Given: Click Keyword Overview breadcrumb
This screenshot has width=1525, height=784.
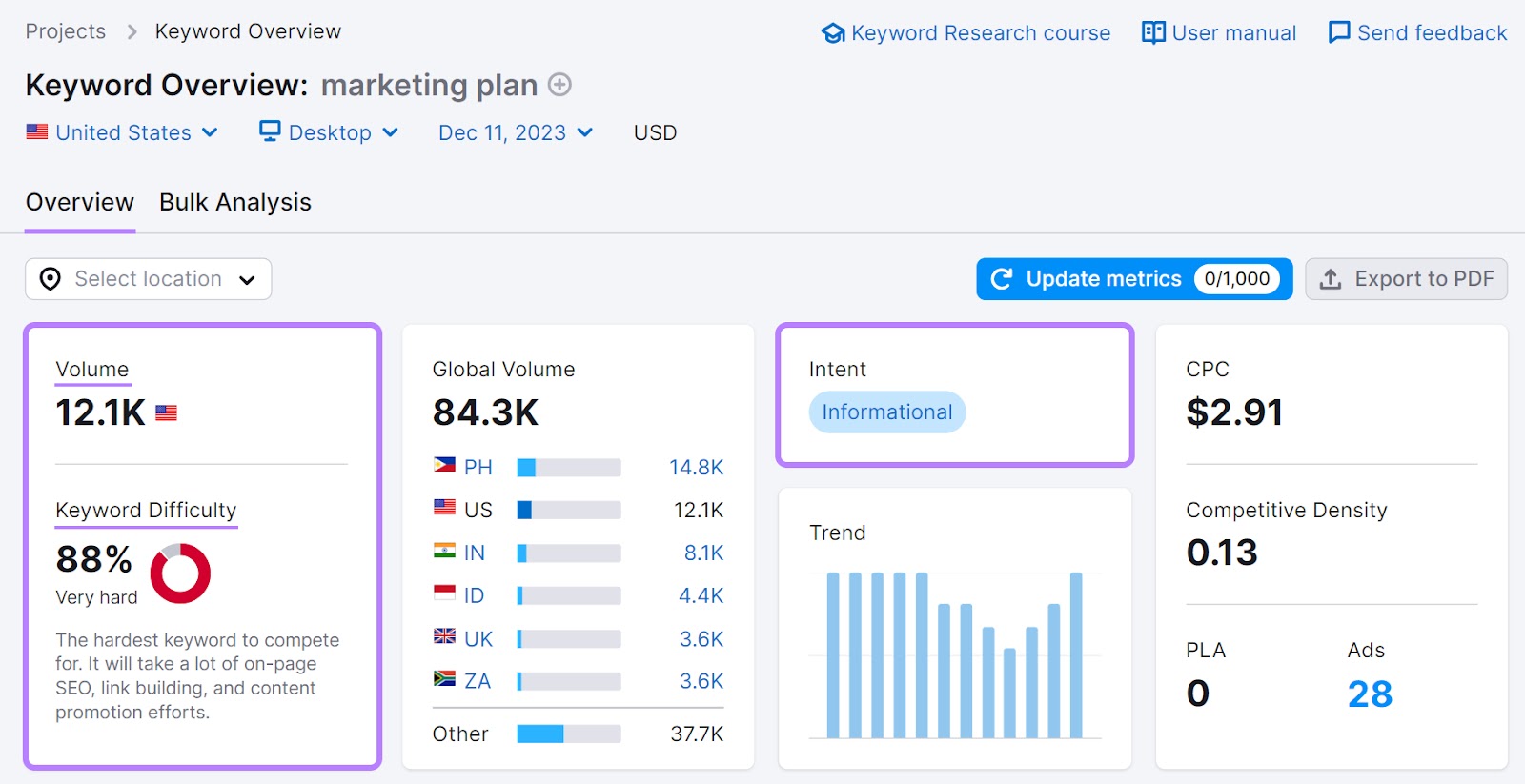Looking at the screenshot, I should tap(248, 31).
